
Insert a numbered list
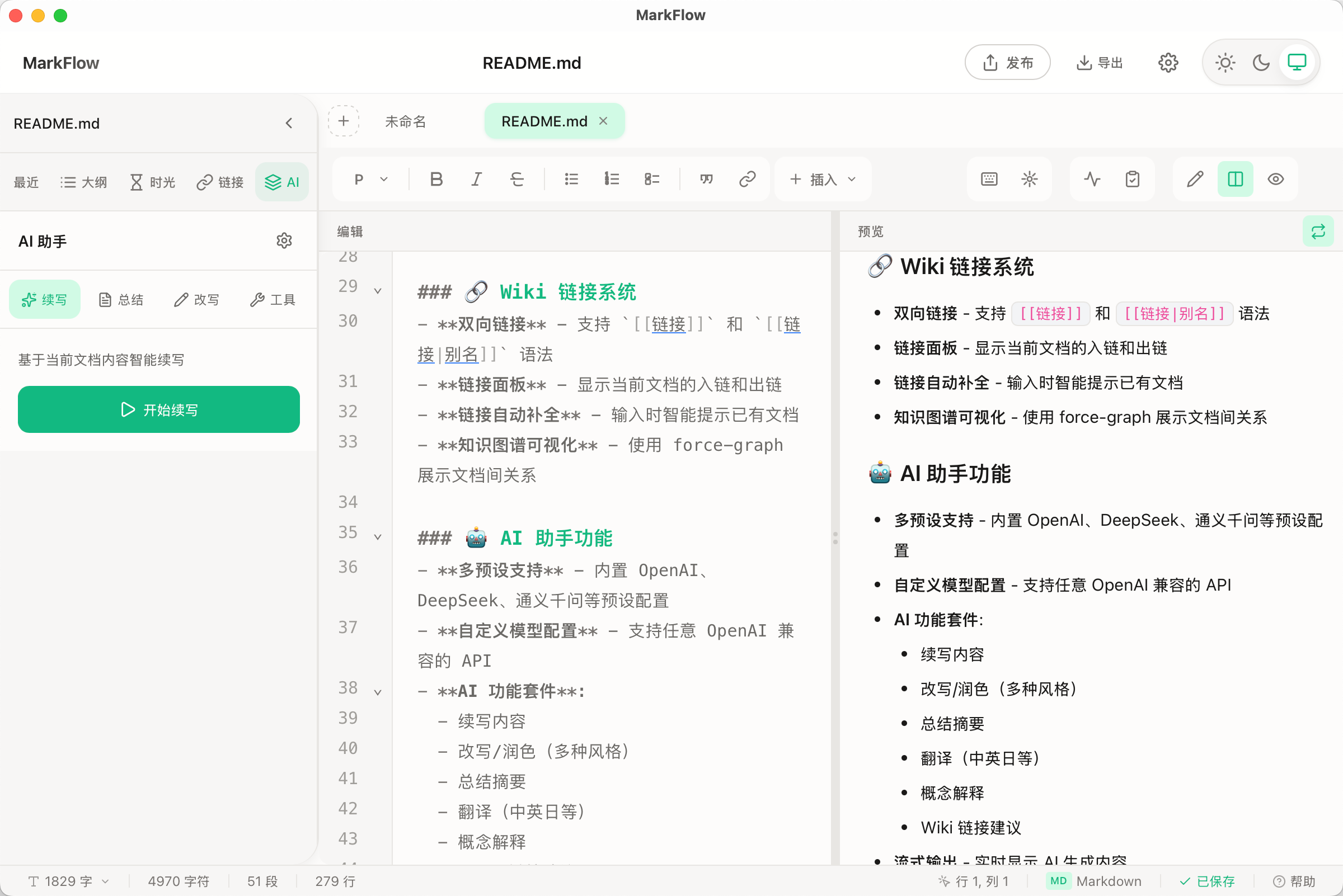pyautogui.click(x=611, y=180)
